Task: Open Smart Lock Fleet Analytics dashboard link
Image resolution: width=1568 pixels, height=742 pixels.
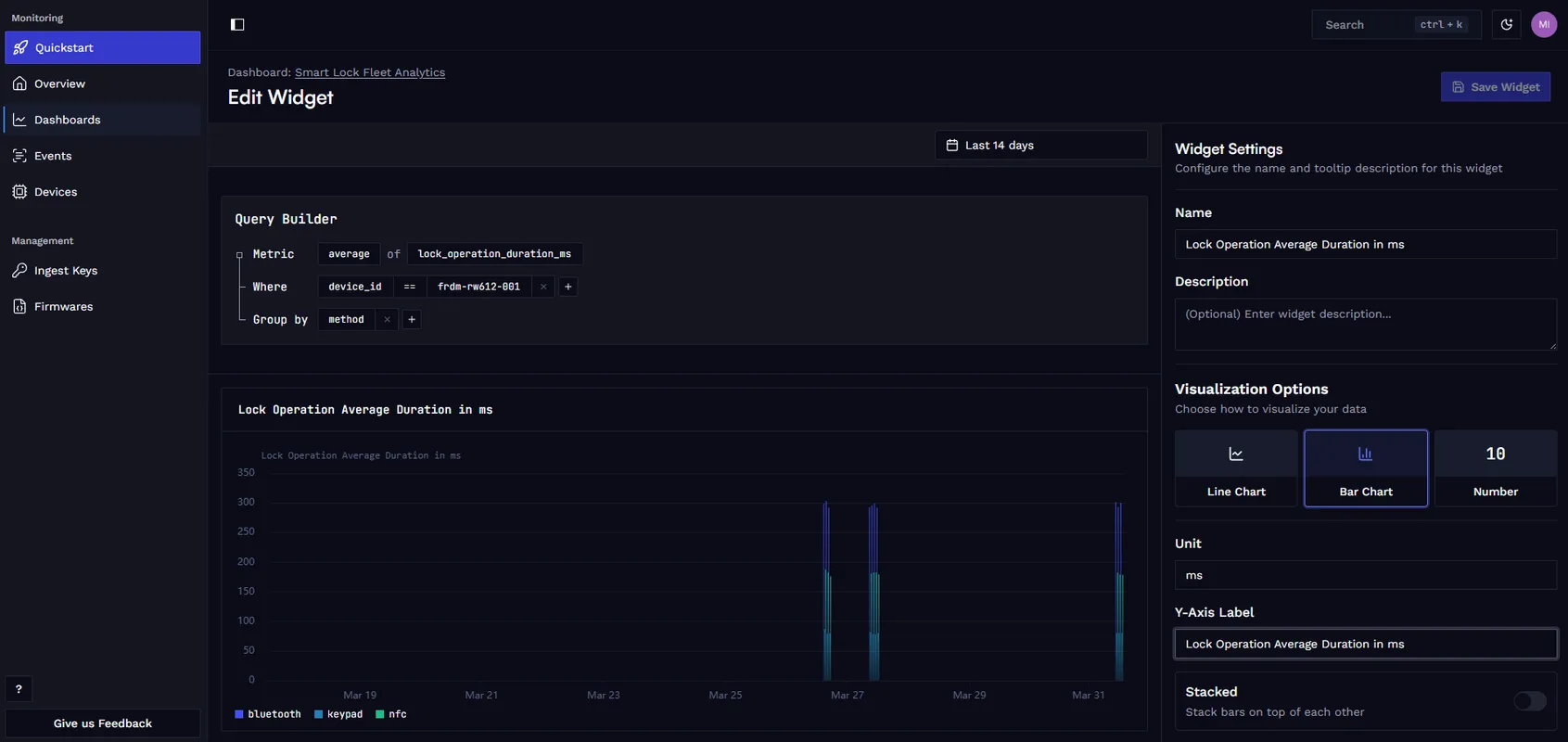Action: 370,72
